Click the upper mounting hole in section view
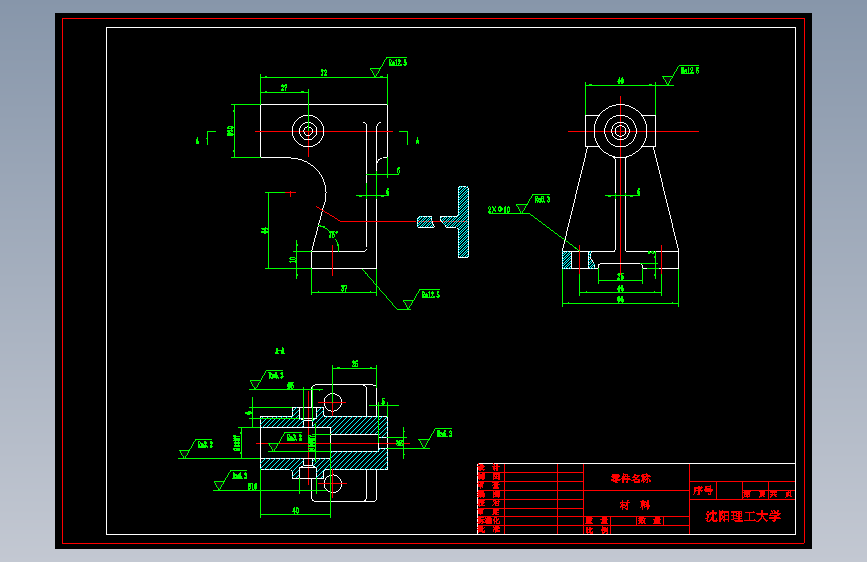This screenshot has width=867, height=562. point(332,403)
